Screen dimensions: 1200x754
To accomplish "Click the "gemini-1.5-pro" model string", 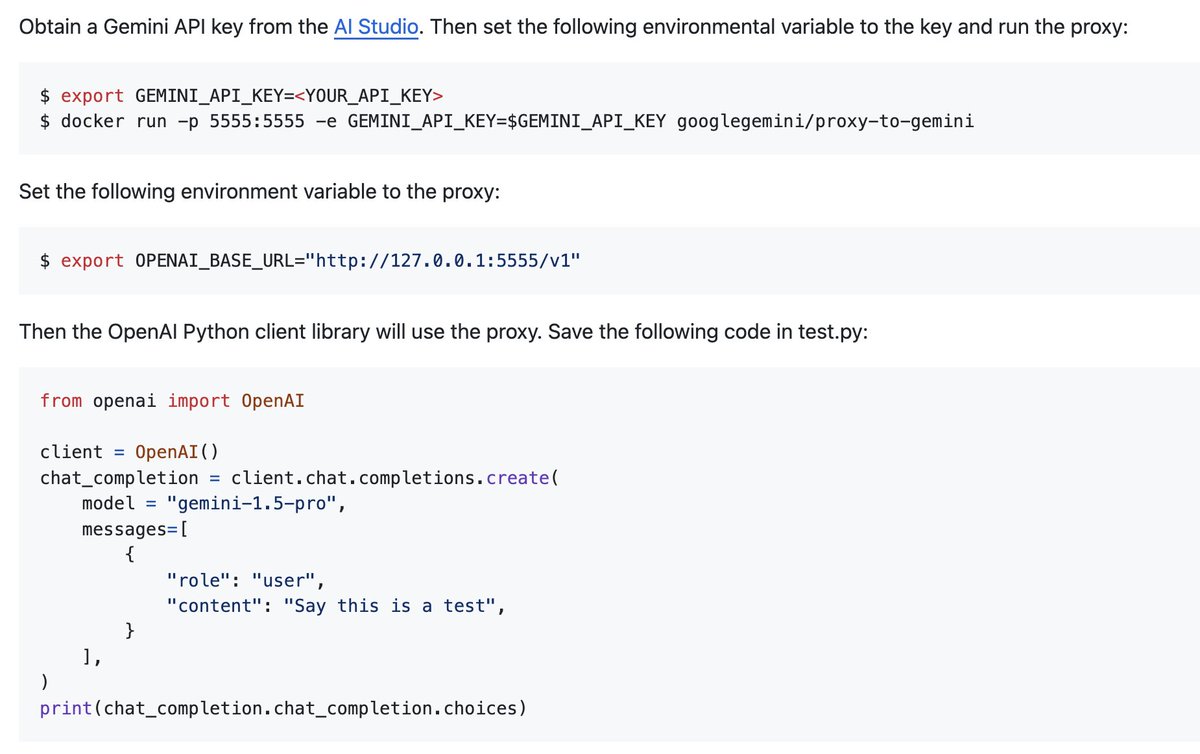I will 254,503.
